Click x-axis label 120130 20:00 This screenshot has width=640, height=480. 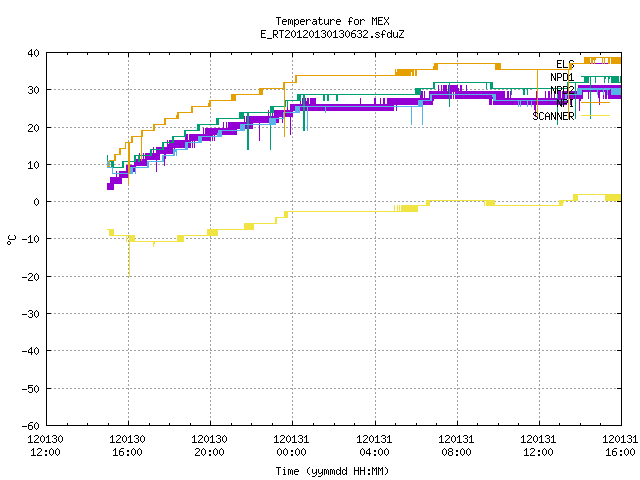pos(209,446)
